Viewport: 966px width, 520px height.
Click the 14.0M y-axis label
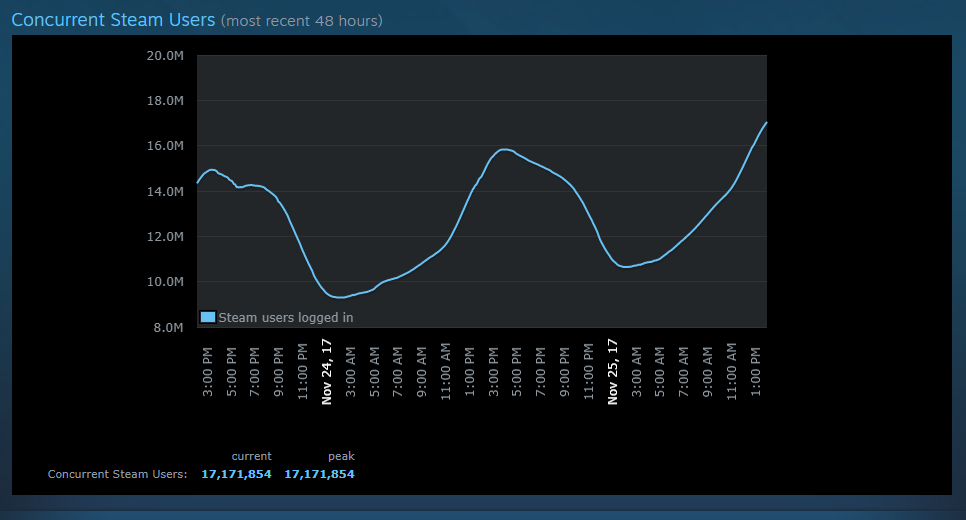pos(165,191)
